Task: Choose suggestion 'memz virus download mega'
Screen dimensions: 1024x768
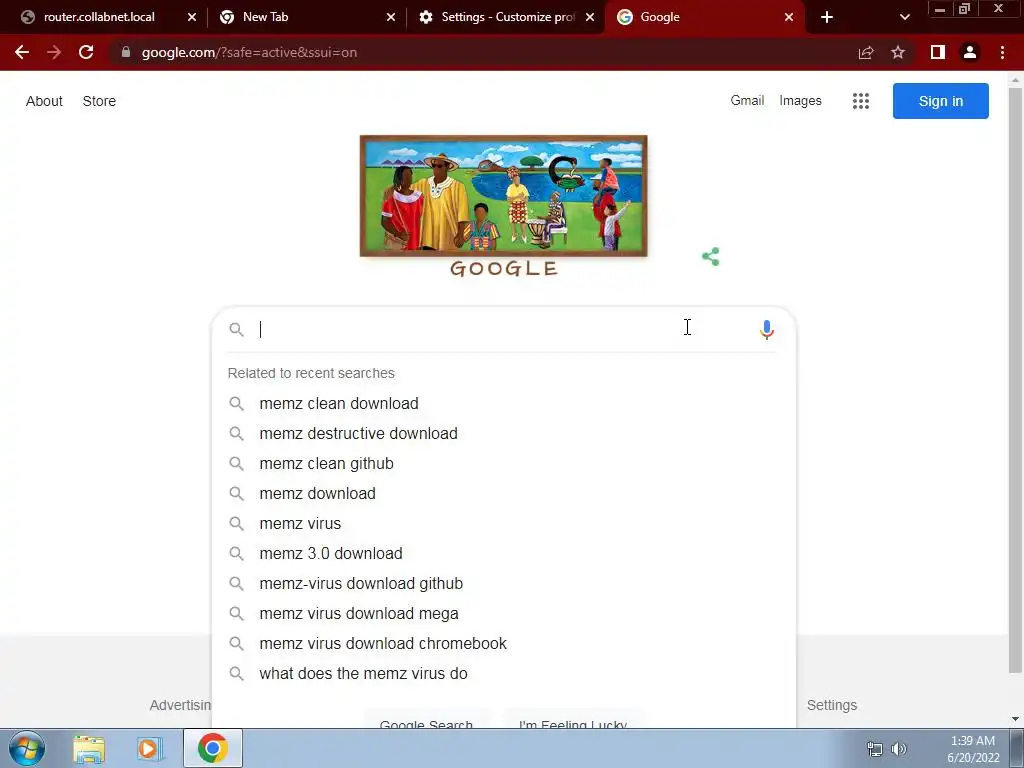Action: click(x=504, y=614)
